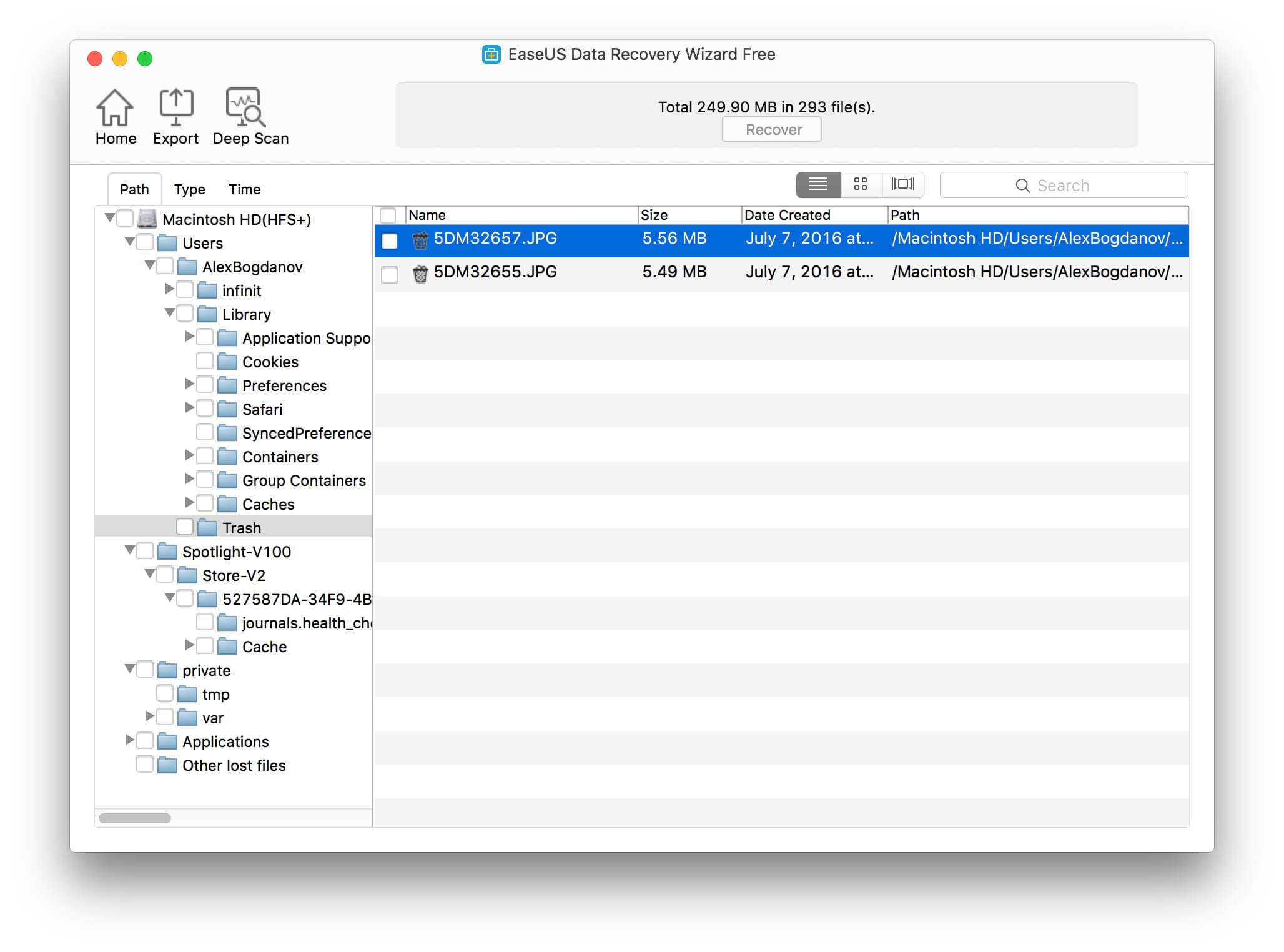The image size is (1284, 952).
Task: Collapse the Library folder node
Action: point(169,312)
